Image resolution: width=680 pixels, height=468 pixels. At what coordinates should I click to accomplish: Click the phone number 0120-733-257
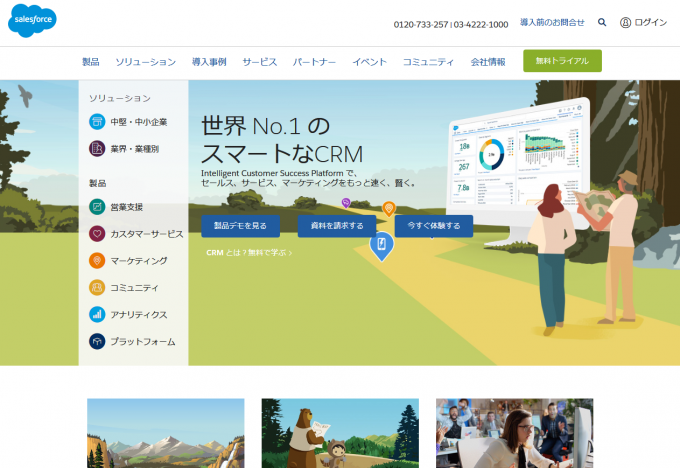[x=421, y=25]
